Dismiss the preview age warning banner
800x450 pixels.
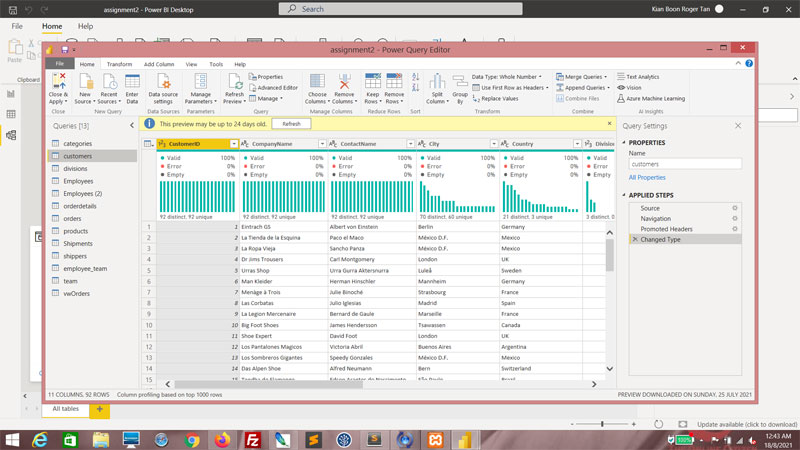pos(609,123)
